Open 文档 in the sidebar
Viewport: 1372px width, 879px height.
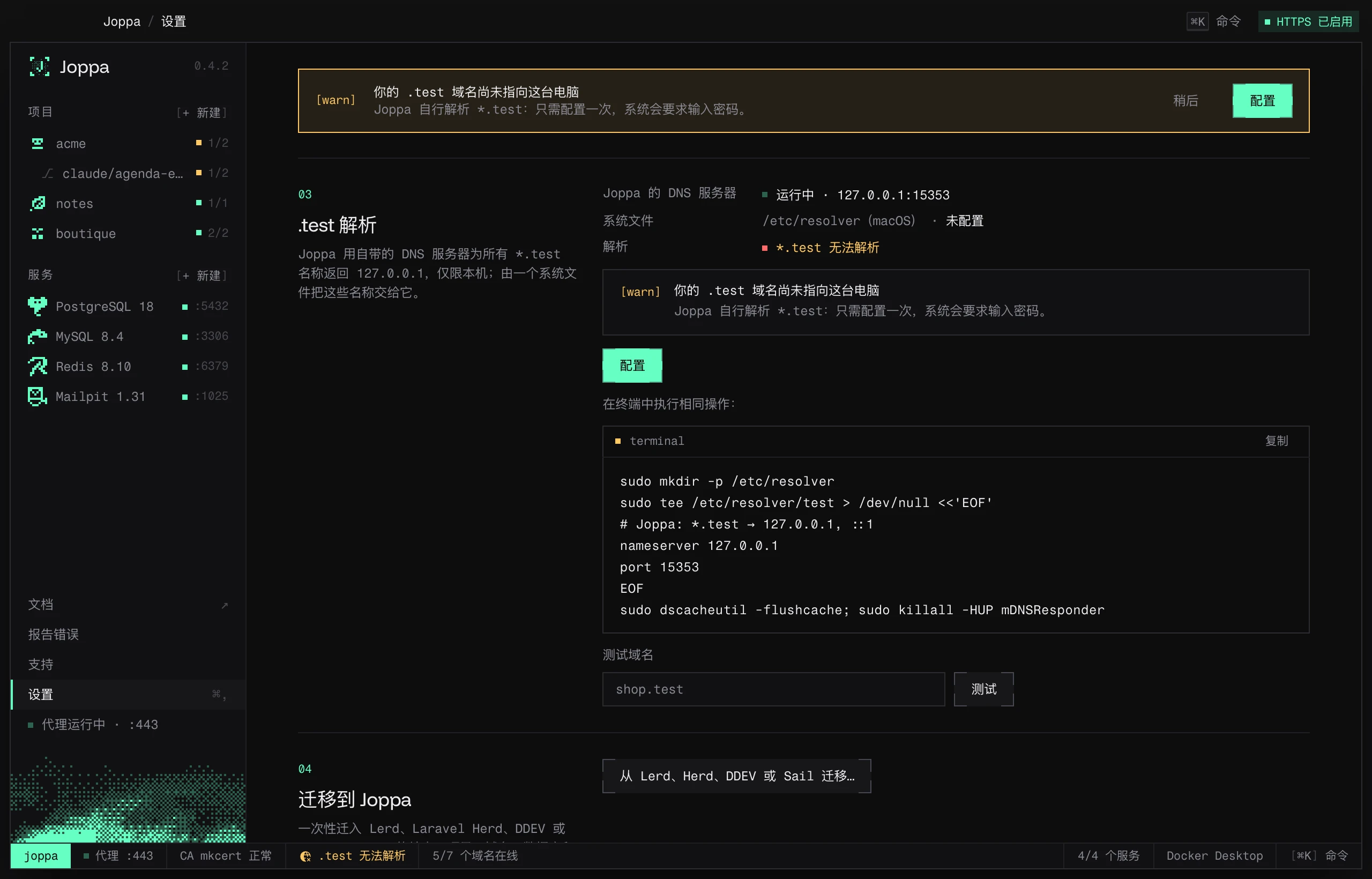(x=129, y=605)
